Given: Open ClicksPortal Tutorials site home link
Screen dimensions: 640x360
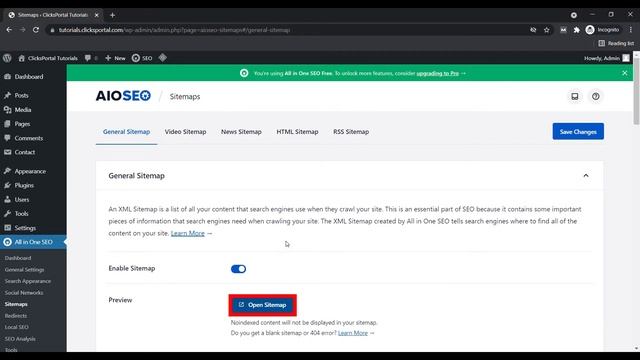Looking at the screenshot, I should [x=48, y=58].
